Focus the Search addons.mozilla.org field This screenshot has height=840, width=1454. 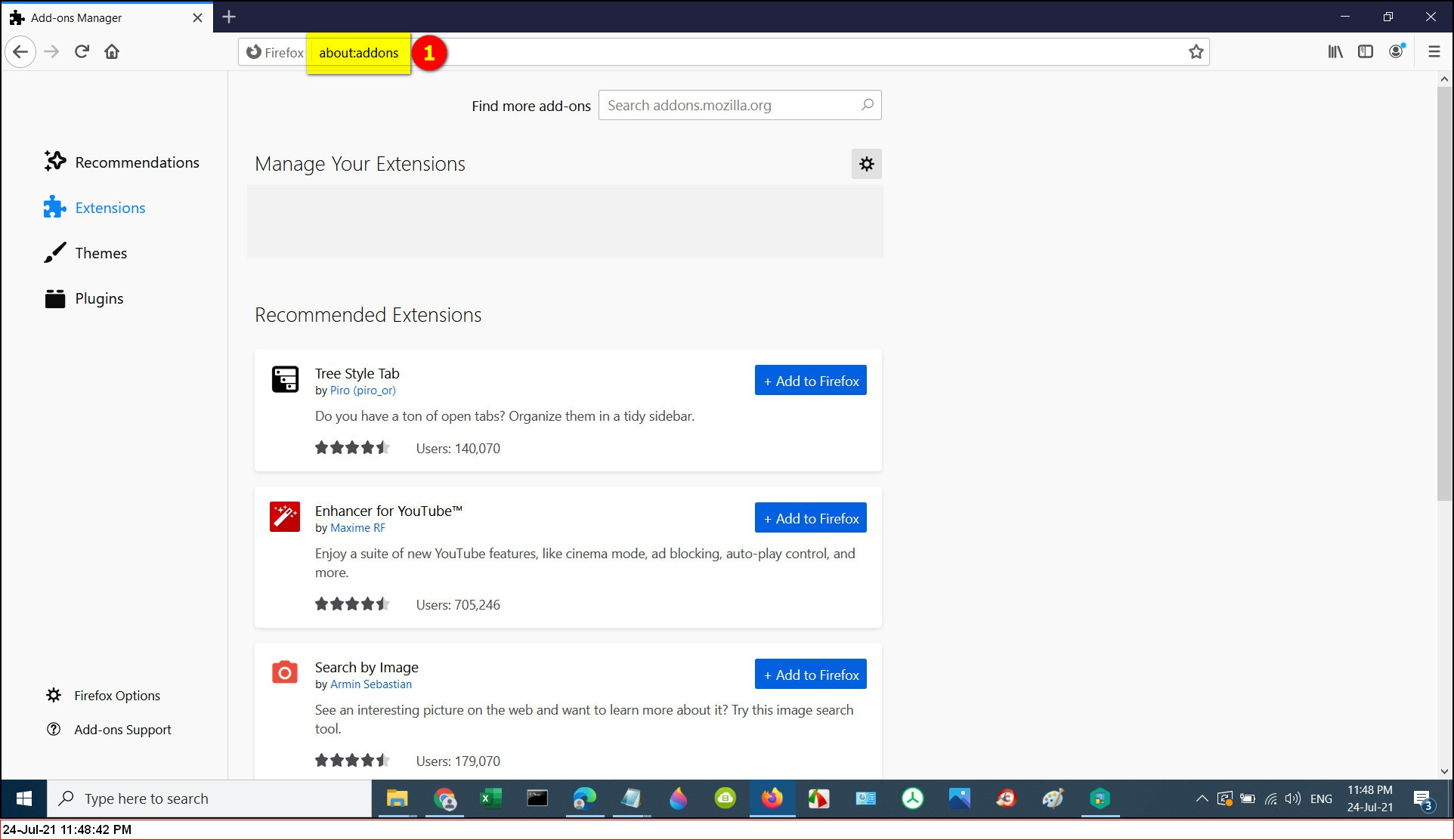pos(740,105)
